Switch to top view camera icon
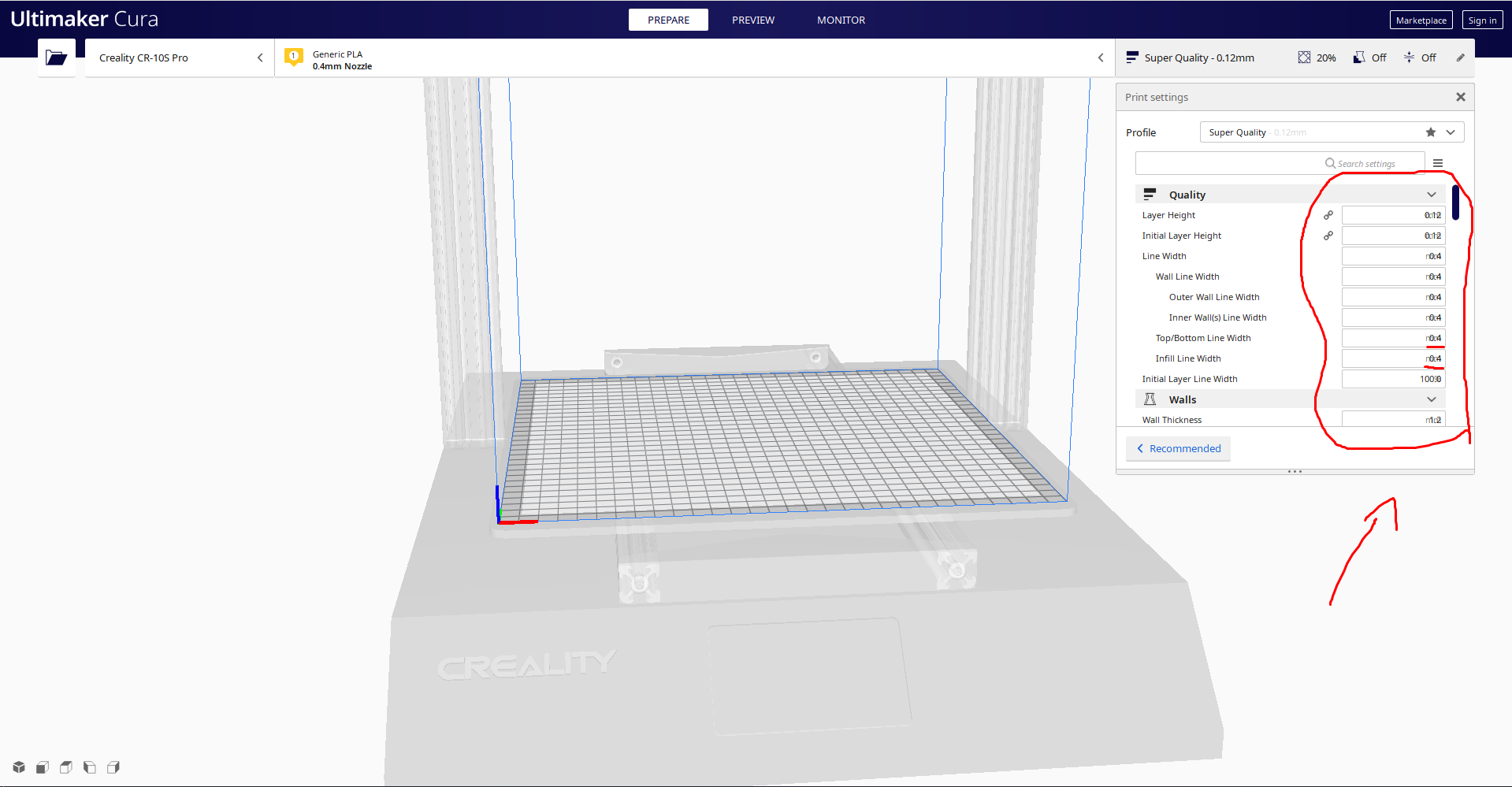This screenshot has height=787, width=1512. [x=66, y=767]
